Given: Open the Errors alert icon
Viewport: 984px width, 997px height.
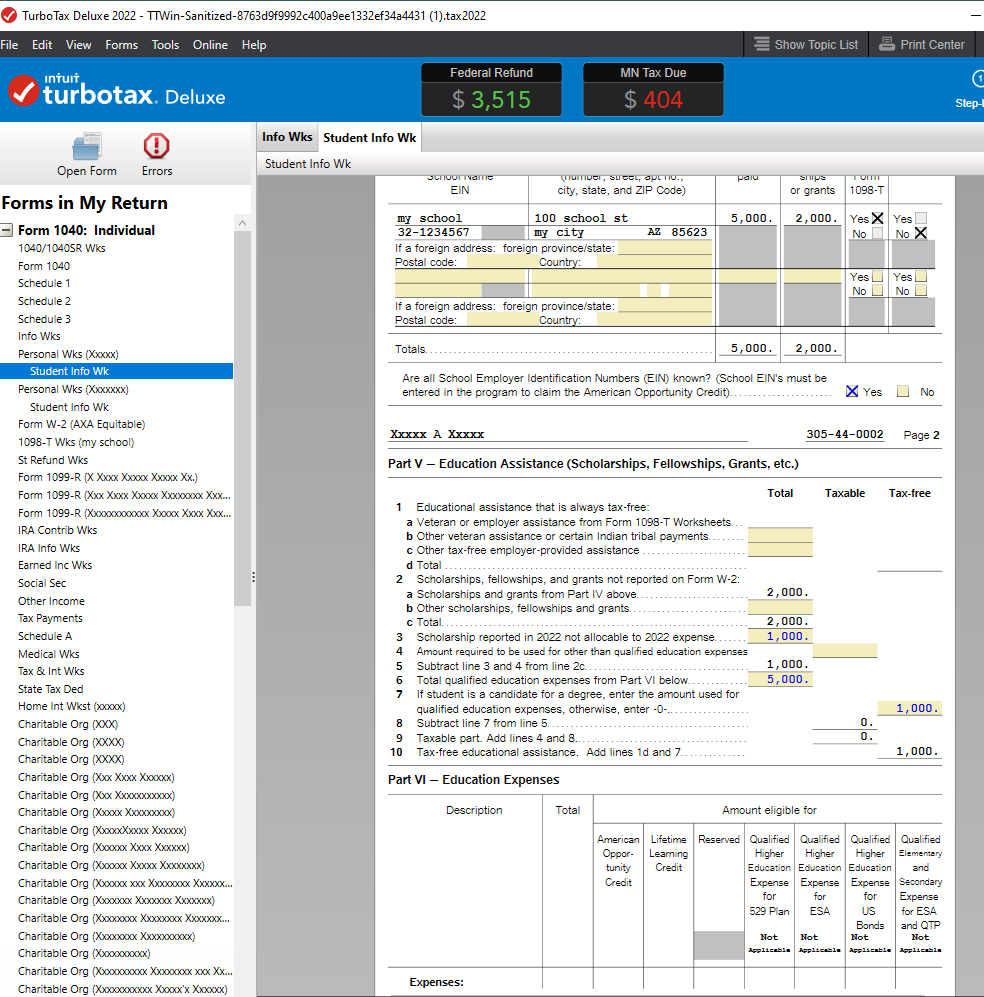Looking at the screenshot, I should tap(156, 146).
